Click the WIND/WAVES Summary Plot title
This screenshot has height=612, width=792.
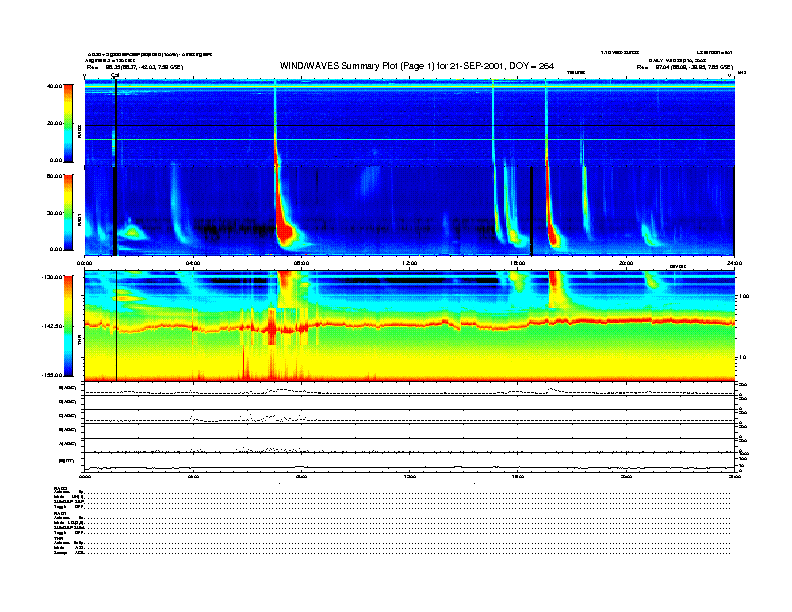[x=417, y=66]
